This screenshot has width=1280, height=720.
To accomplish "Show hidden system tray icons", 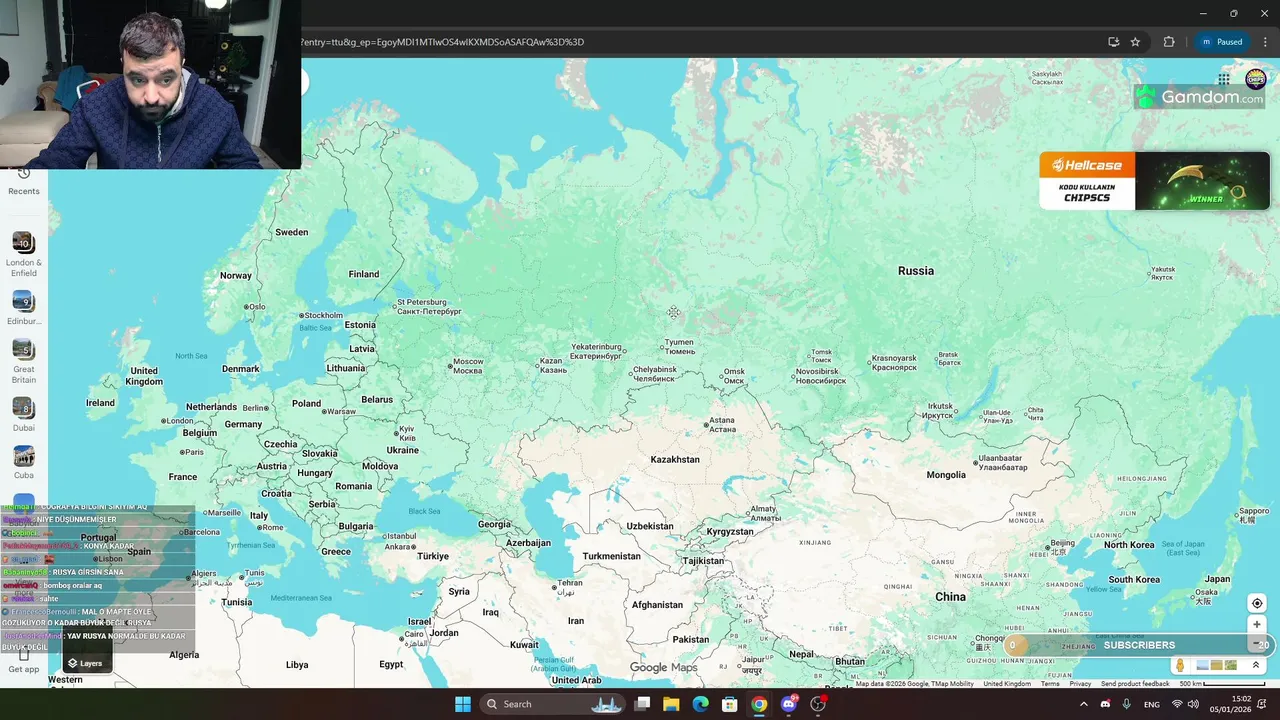I will pos(1083,704).
